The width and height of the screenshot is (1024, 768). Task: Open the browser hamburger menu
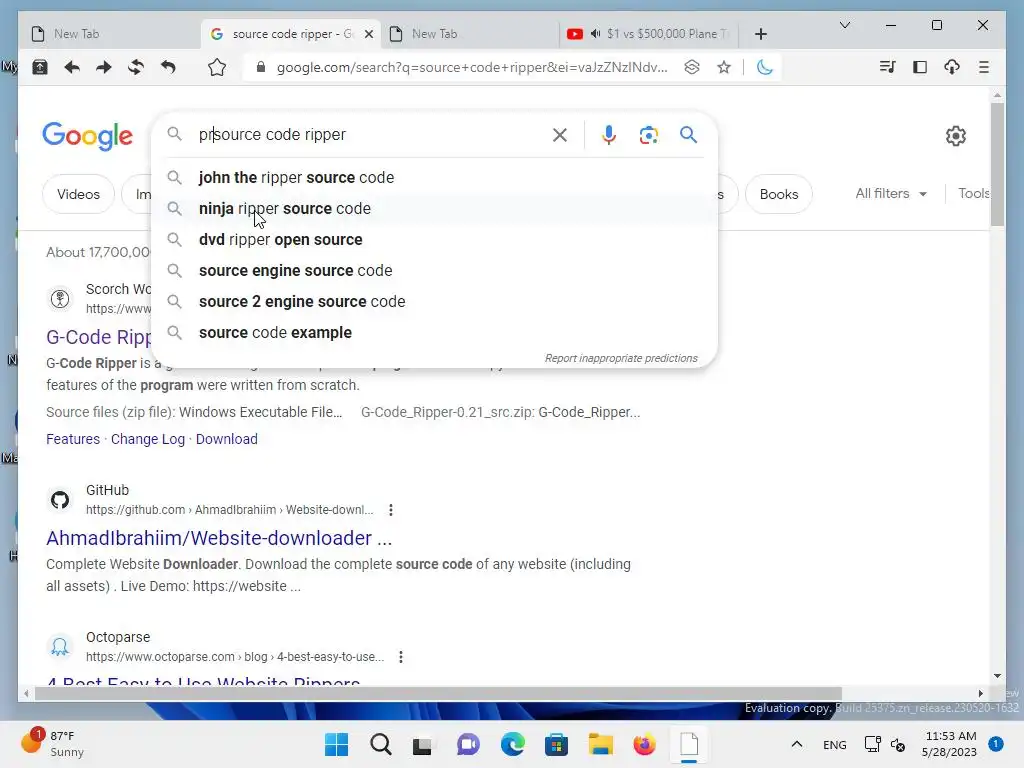(x=984, y=67)
